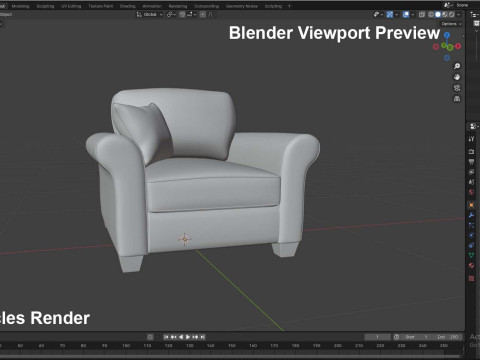Open the Scripting workspace tab
Screen dimensions: 480x360
pyautogui.click(x=273, y=6)
